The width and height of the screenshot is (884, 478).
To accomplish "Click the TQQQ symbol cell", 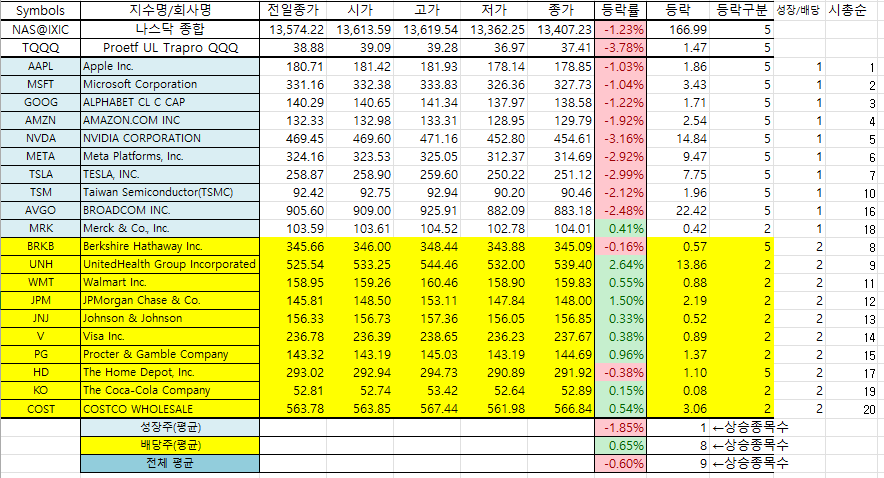I will (x=41, y=48).
